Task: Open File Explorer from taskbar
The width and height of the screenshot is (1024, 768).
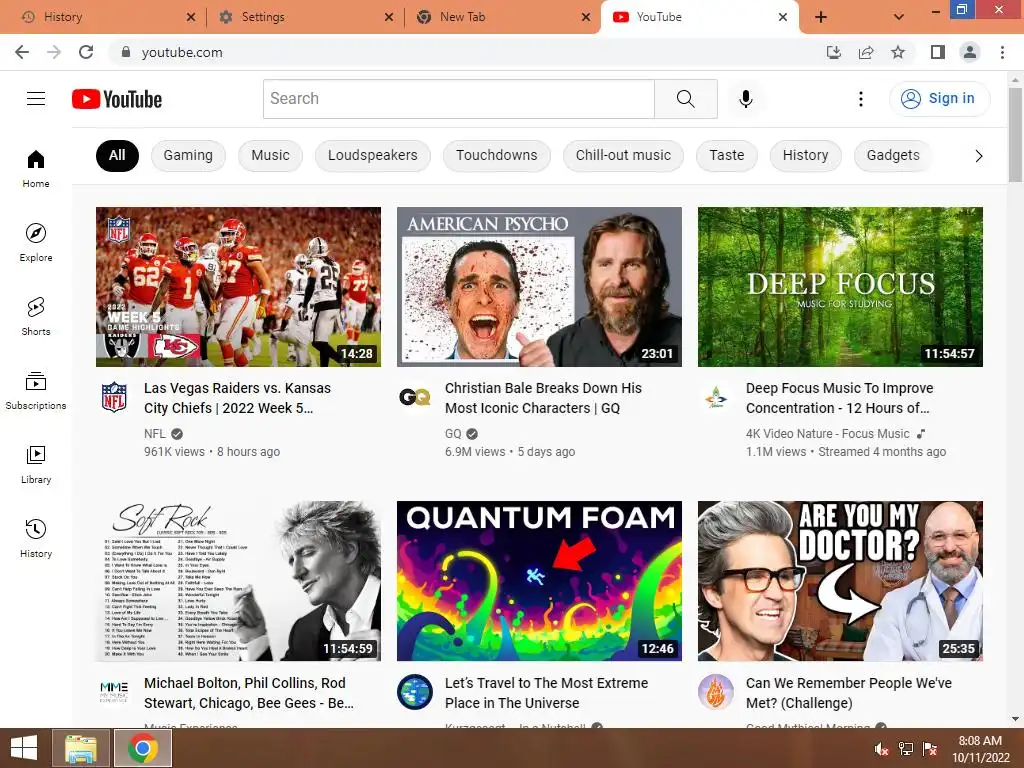Action: 81,748
